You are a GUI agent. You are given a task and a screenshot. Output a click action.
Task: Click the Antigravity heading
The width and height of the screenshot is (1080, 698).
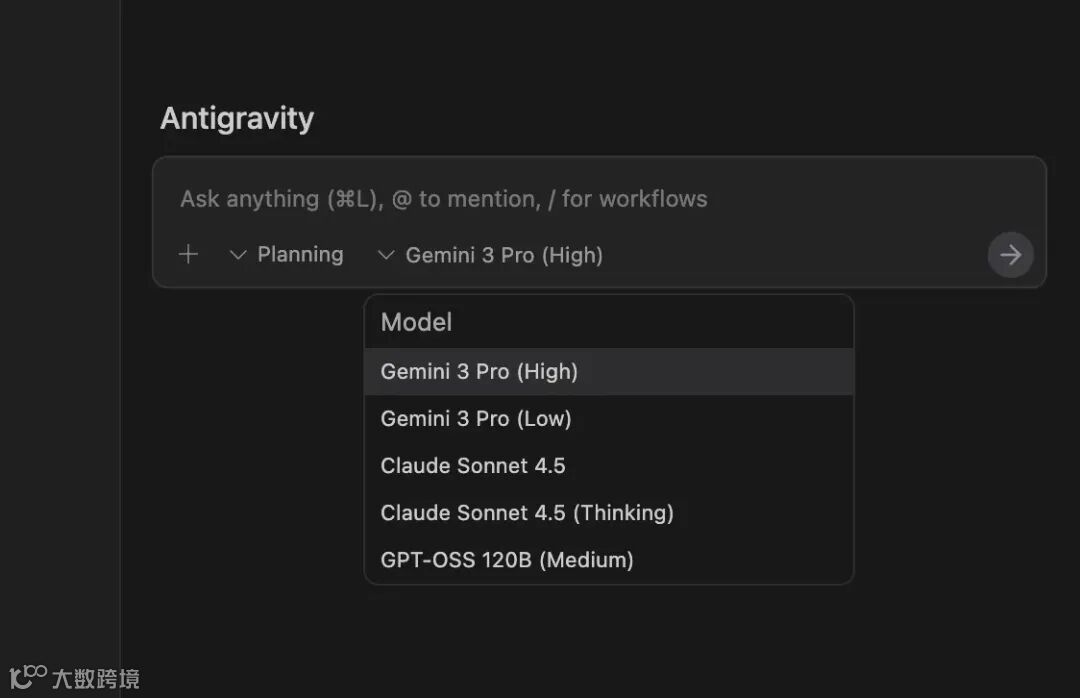237,119
